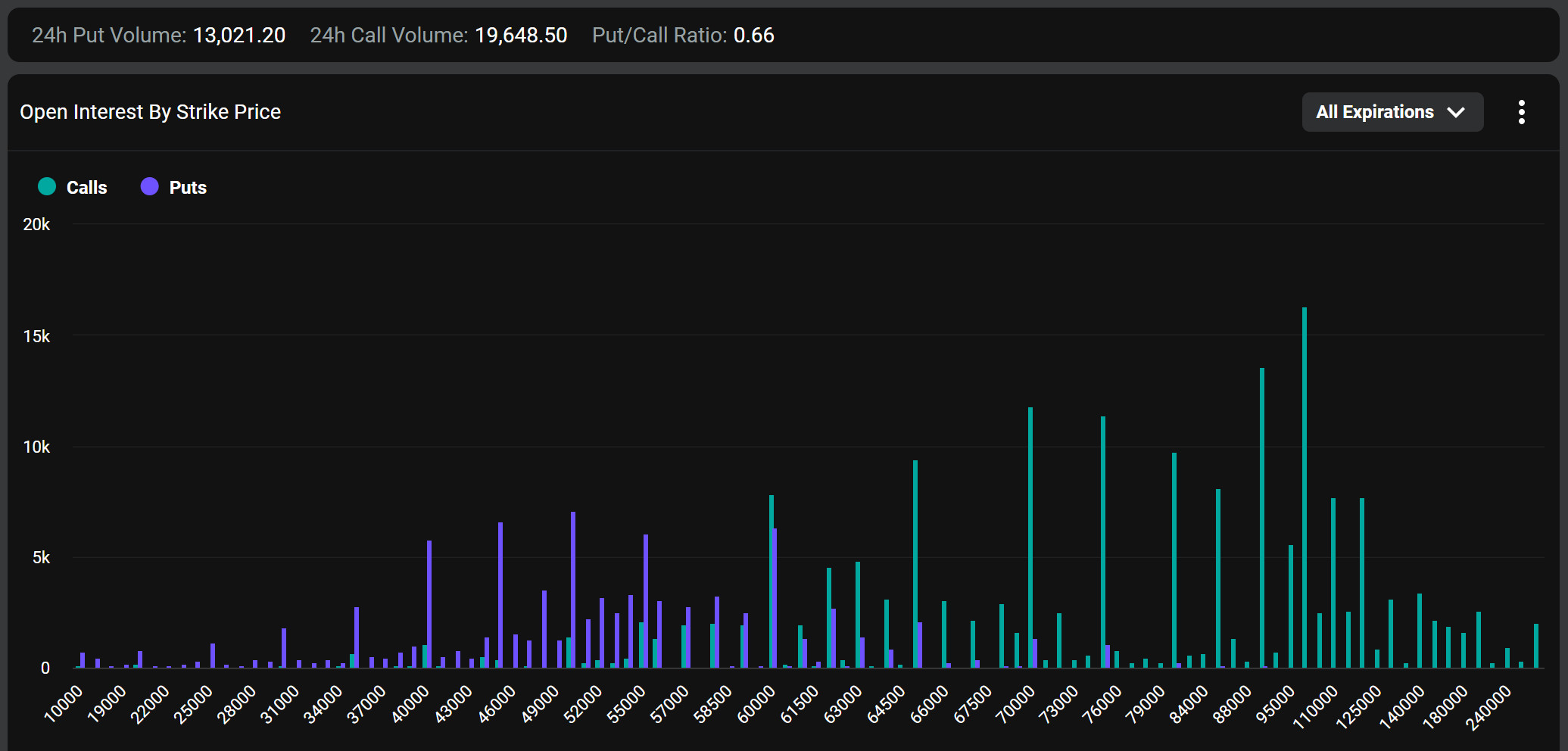Click the 180000 strike axis label

pyautogui.click(x=1445, y=707)
